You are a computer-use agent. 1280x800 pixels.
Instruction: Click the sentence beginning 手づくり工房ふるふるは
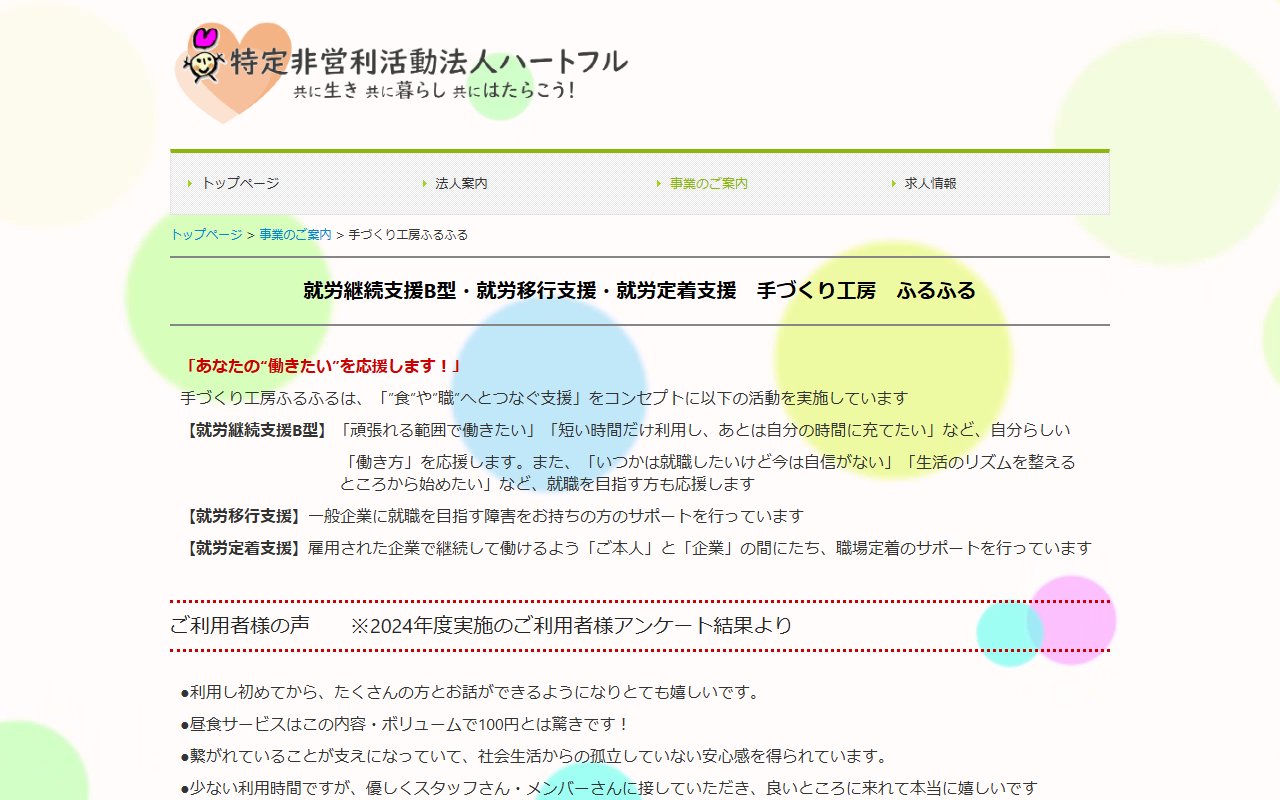click(x=544, y=398)
